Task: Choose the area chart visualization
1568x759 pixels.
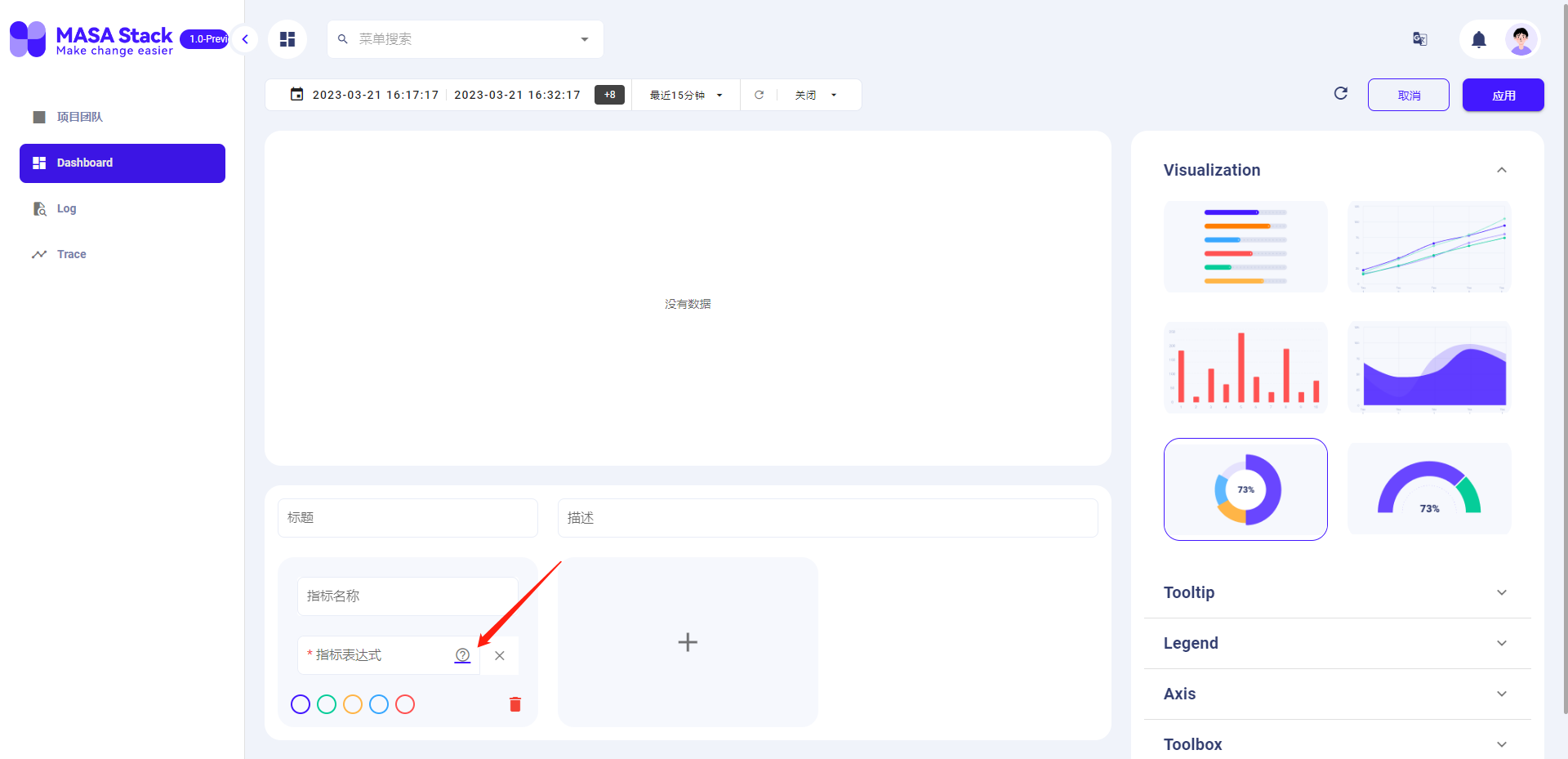Action: (1429, 368)
